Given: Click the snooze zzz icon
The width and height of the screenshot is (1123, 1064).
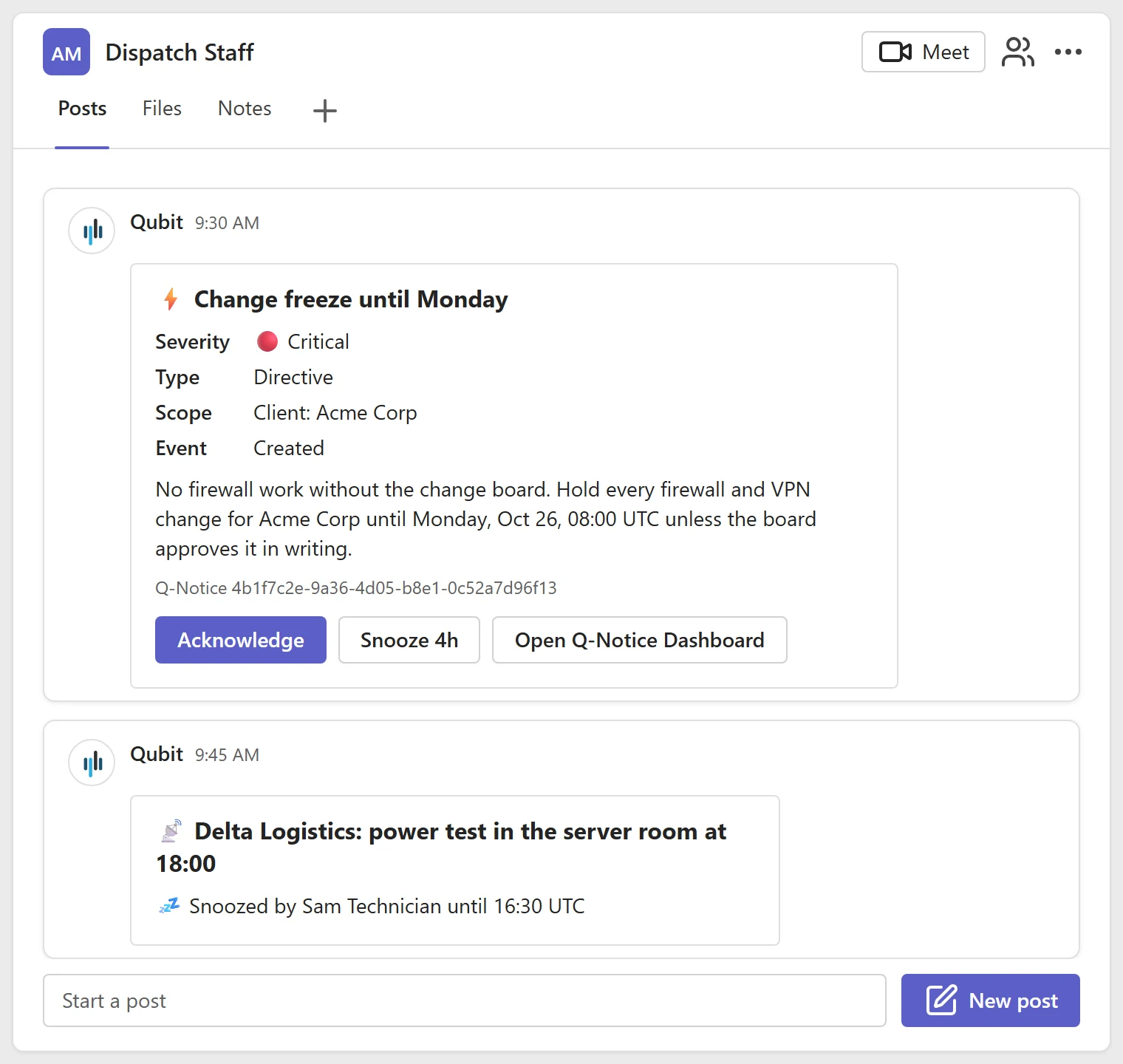Looking at the screenshot, I should coord(169,905).
